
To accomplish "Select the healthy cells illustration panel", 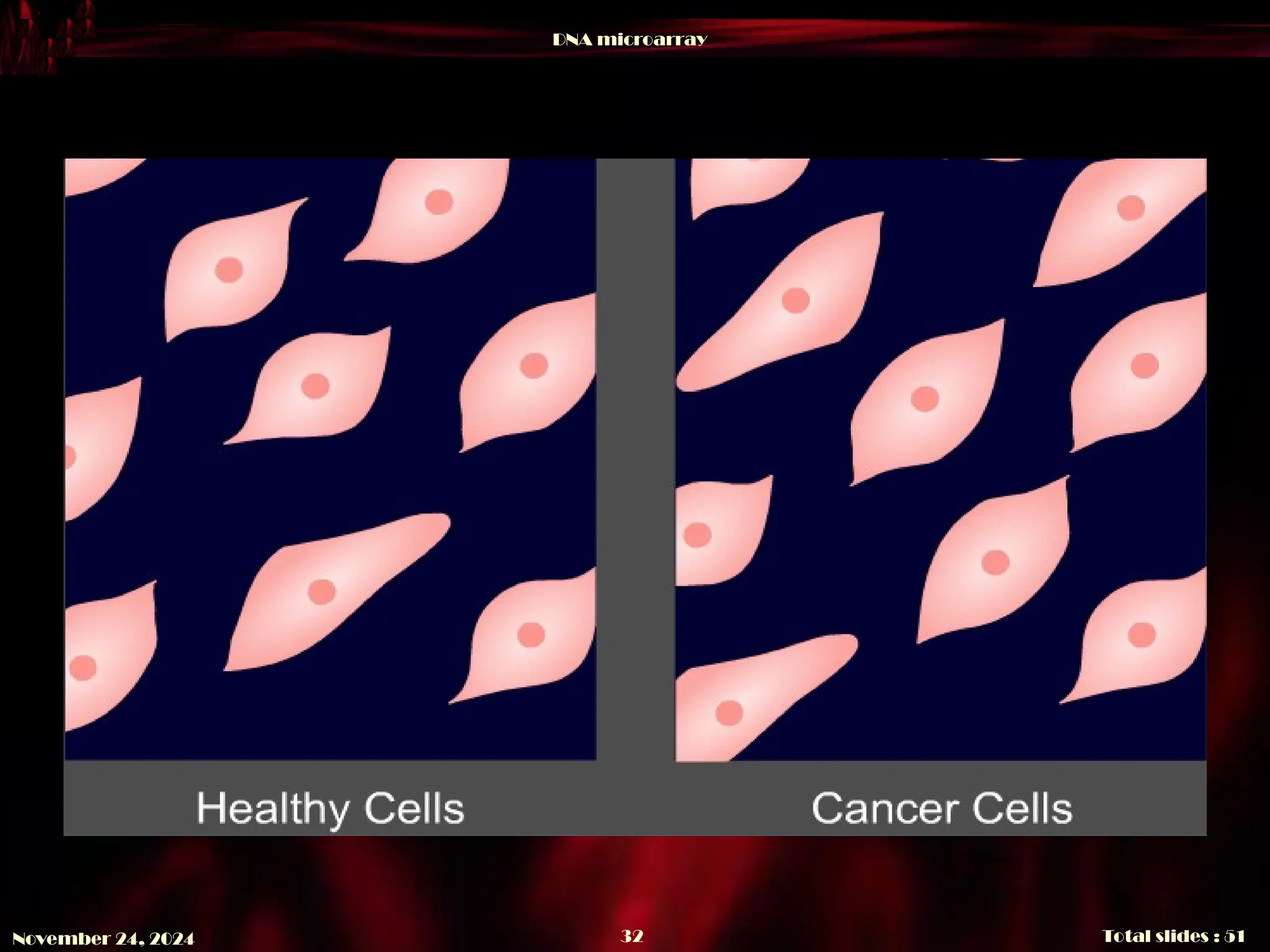I will [x=331, y=459].
